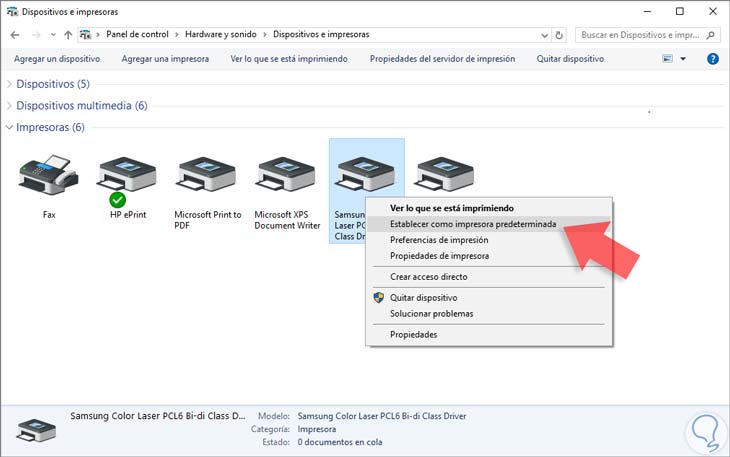Screen dimensions: 730x457
Task: Open Propiedades de impresora menu entry
Action: 439,255
